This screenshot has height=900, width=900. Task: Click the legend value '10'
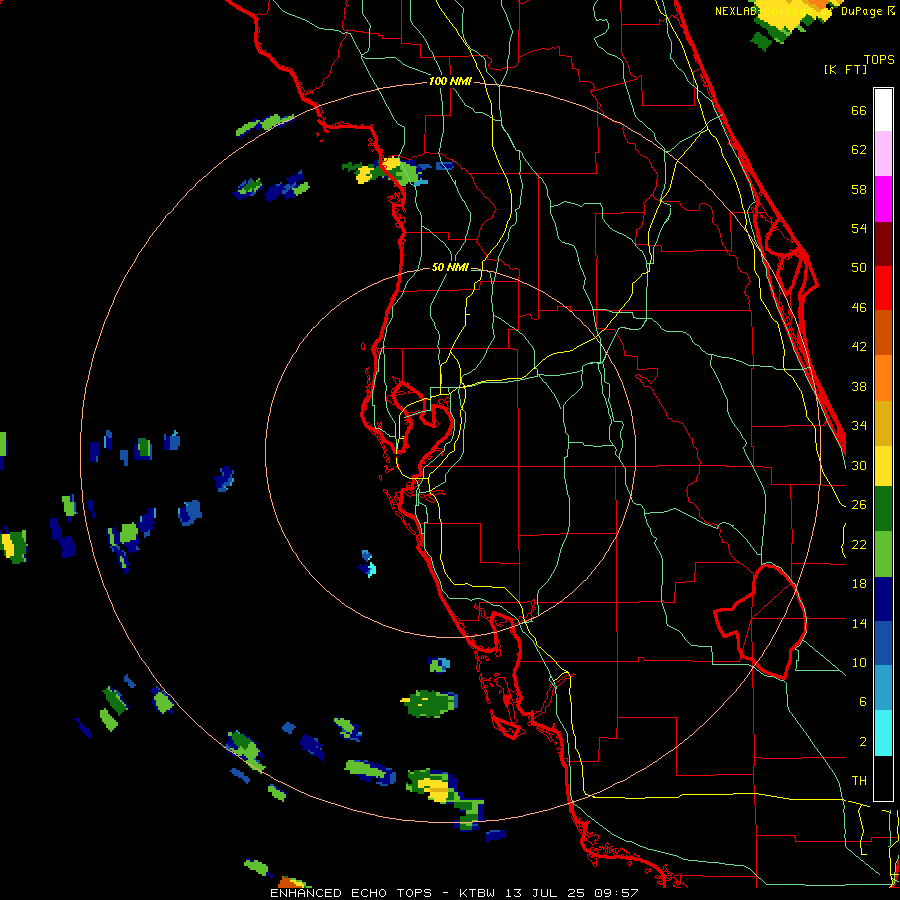[x=859, y=662]
